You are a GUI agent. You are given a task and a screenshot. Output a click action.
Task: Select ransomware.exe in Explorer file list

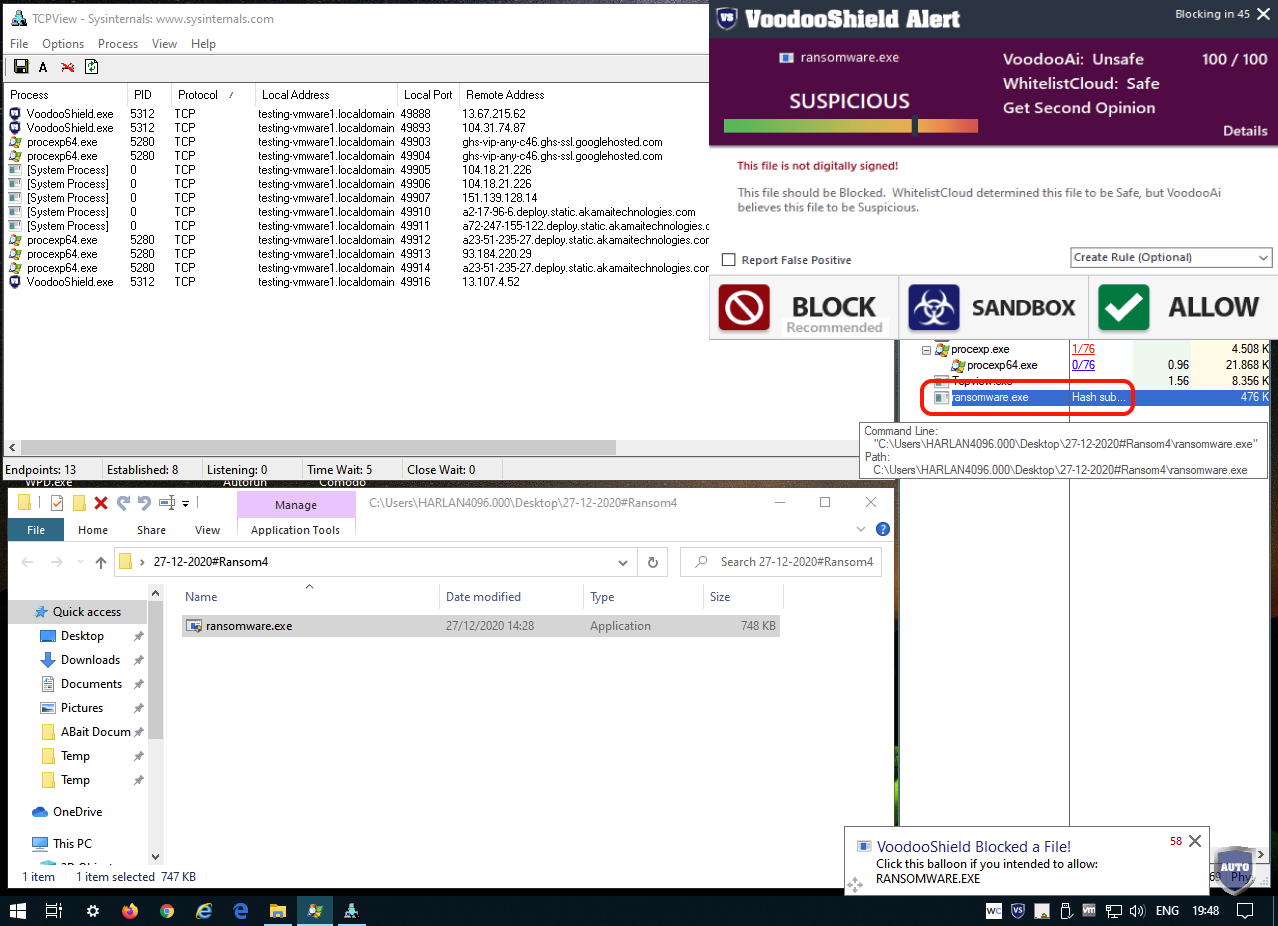coord(481,626)
